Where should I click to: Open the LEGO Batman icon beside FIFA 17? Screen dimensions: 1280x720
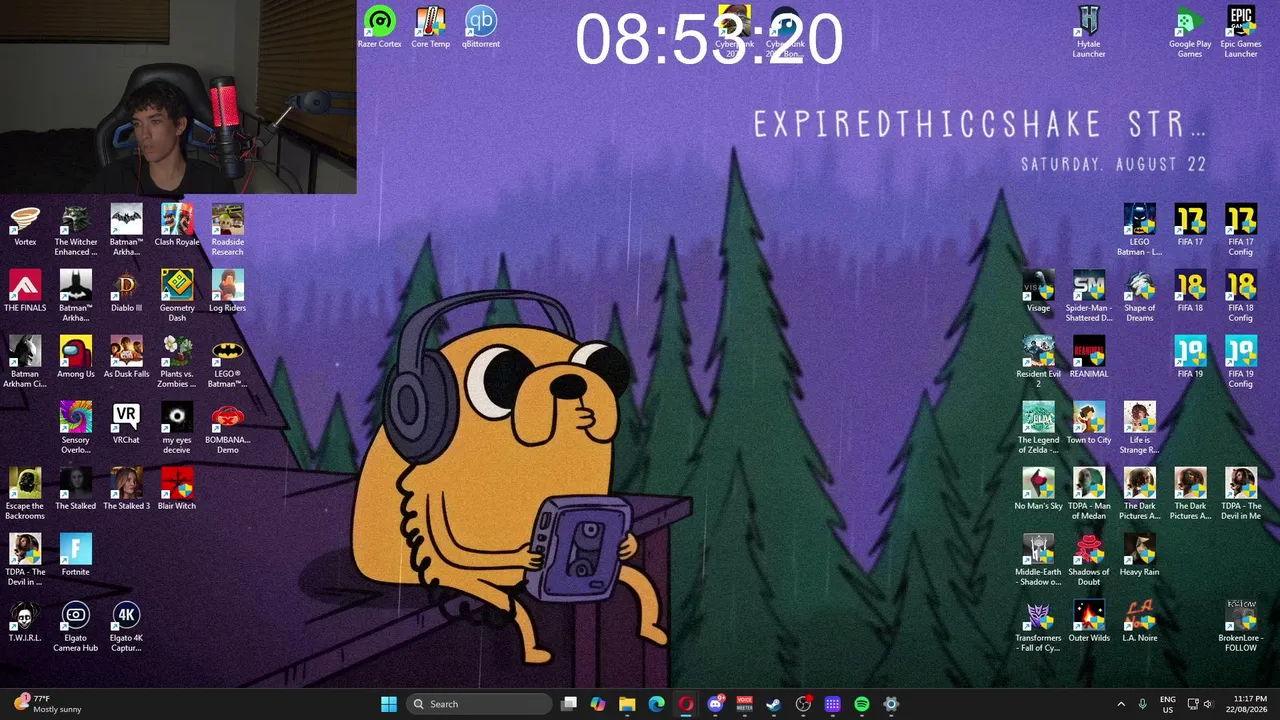click(1140, 230)
